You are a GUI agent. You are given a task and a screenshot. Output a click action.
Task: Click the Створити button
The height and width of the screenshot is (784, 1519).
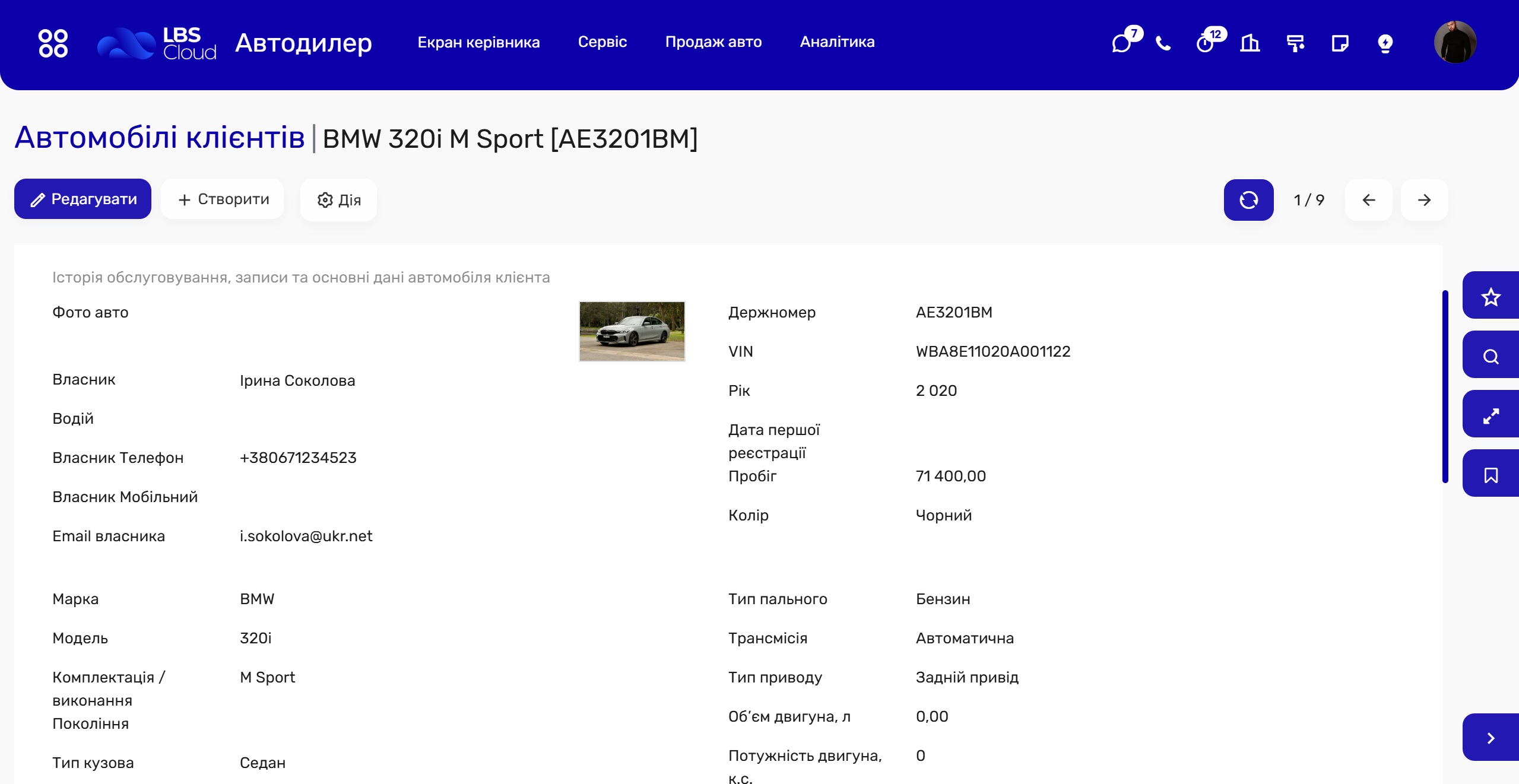click(x=223, y=199)
